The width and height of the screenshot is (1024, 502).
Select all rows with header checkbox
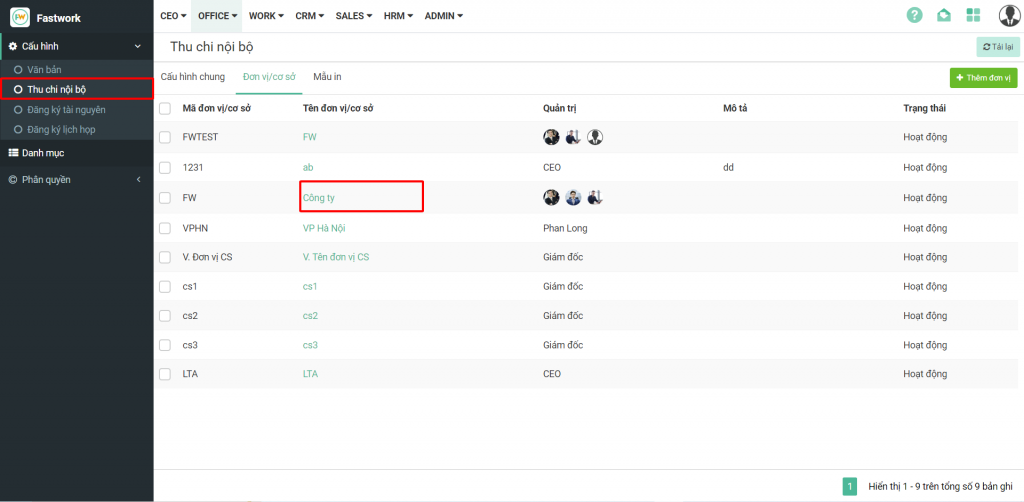click(165, 108)
